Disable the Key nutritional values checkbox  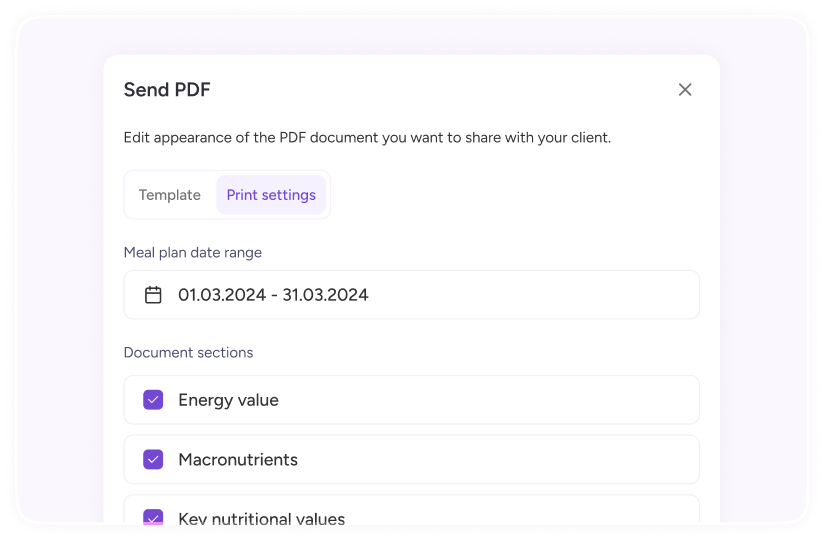(153, 516)
